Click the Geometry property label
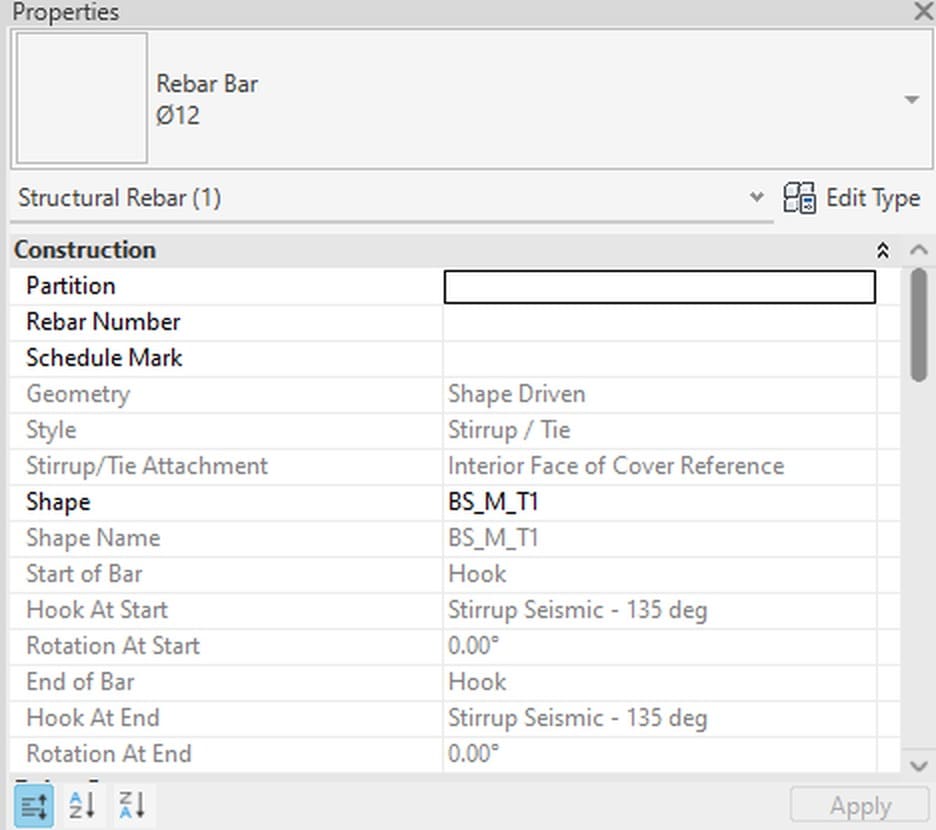The width and height of the screenshot is (936, 830). click(78, 394)
